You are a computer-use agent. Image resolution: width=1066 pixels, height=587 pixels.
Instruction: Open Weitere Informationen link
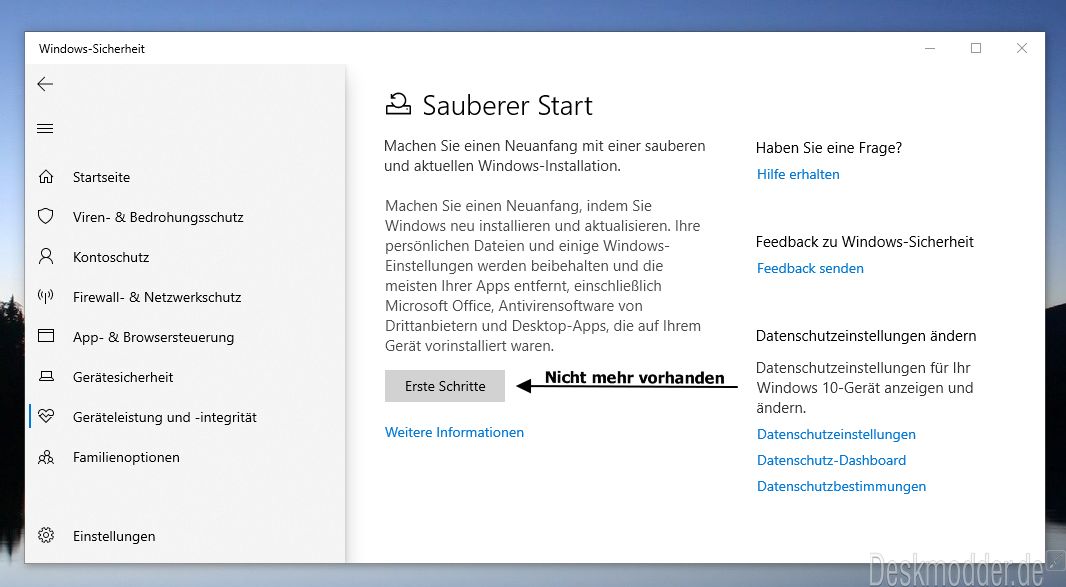click(x=454, y=432)
